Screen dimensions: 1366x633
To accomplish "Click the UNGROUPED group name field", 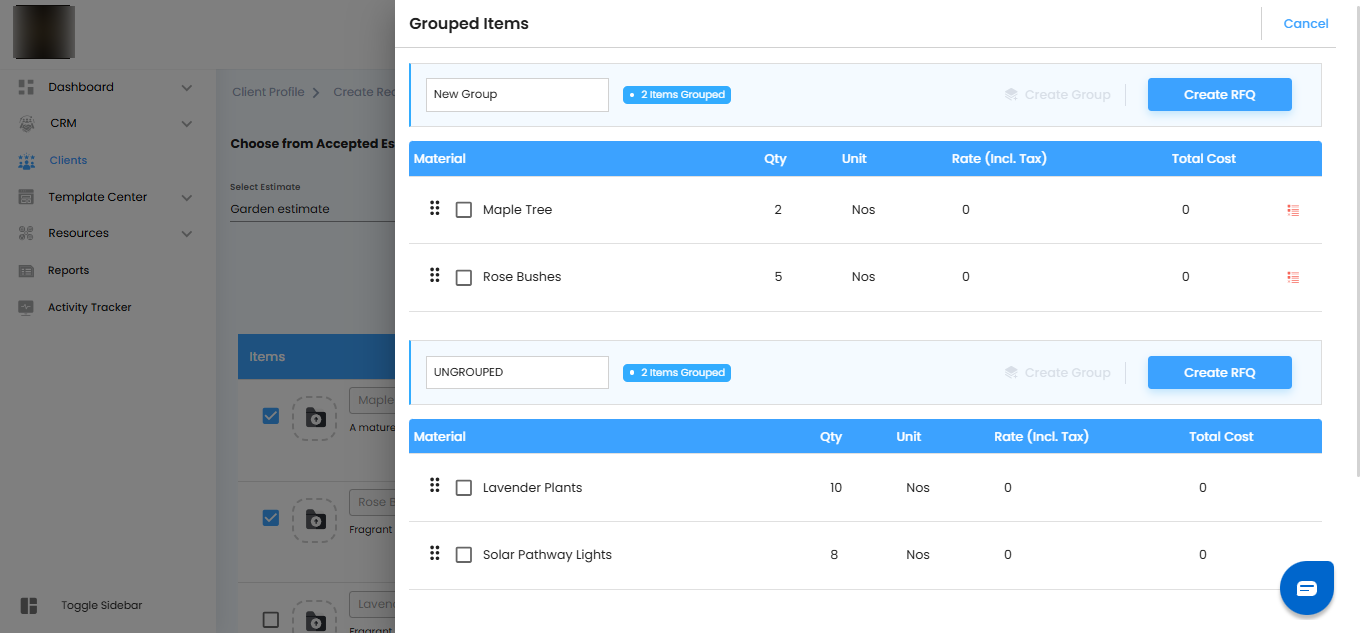I will 517,372.
